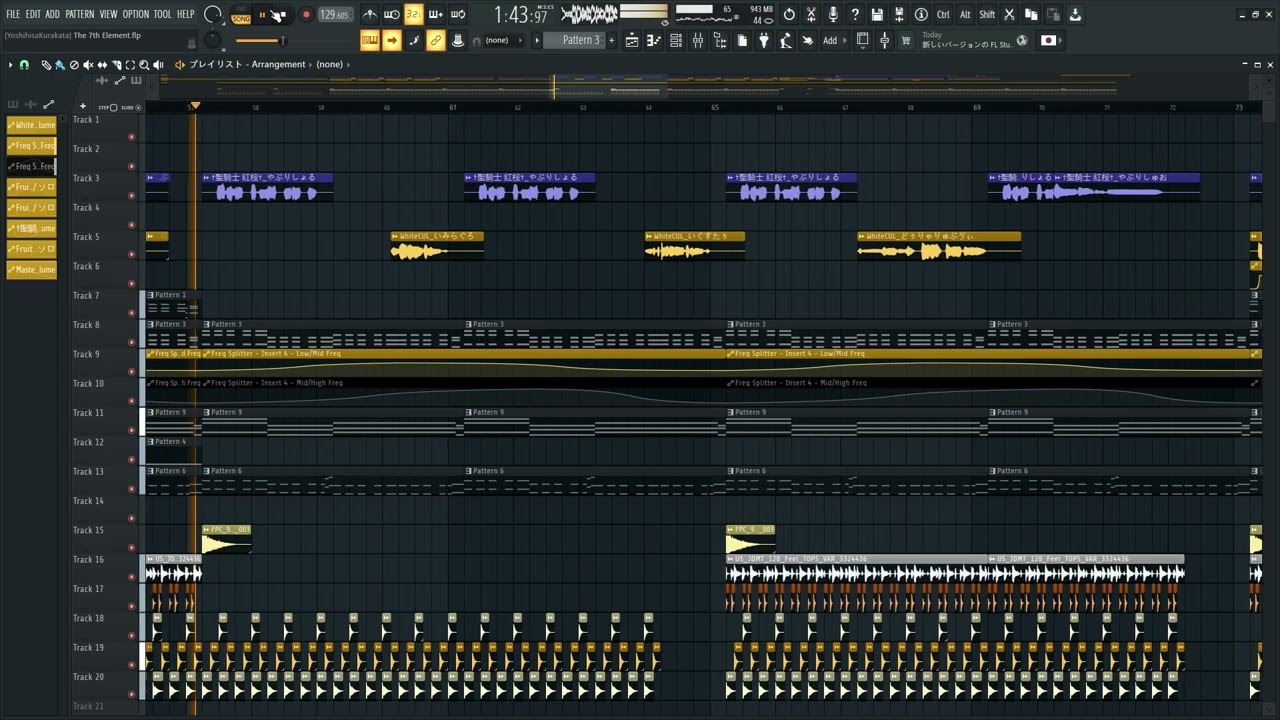Toggle PAT/SONG mode switch
The image size is (1280, 720).
point(241,15)
